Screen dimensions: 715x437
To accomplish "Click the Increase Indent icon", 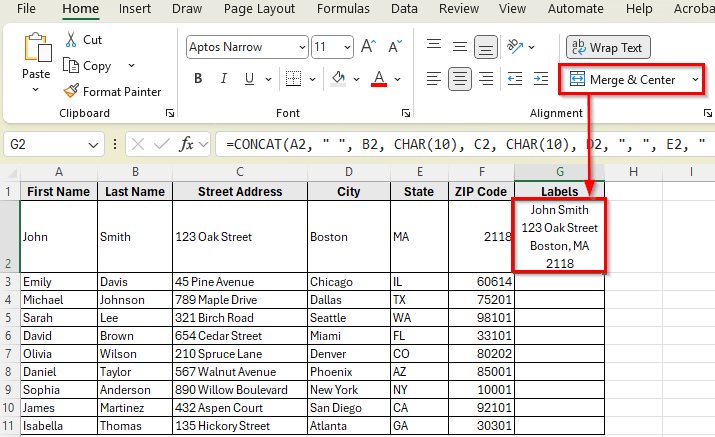I will (542, 78).
